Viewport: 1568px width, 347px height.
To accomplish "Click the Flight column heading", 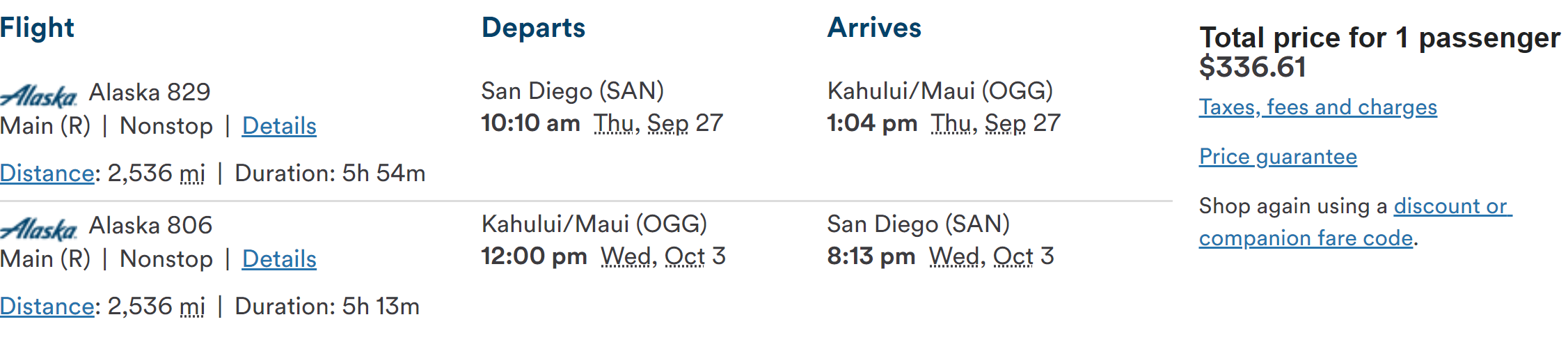I will click(x=37, y=28).
